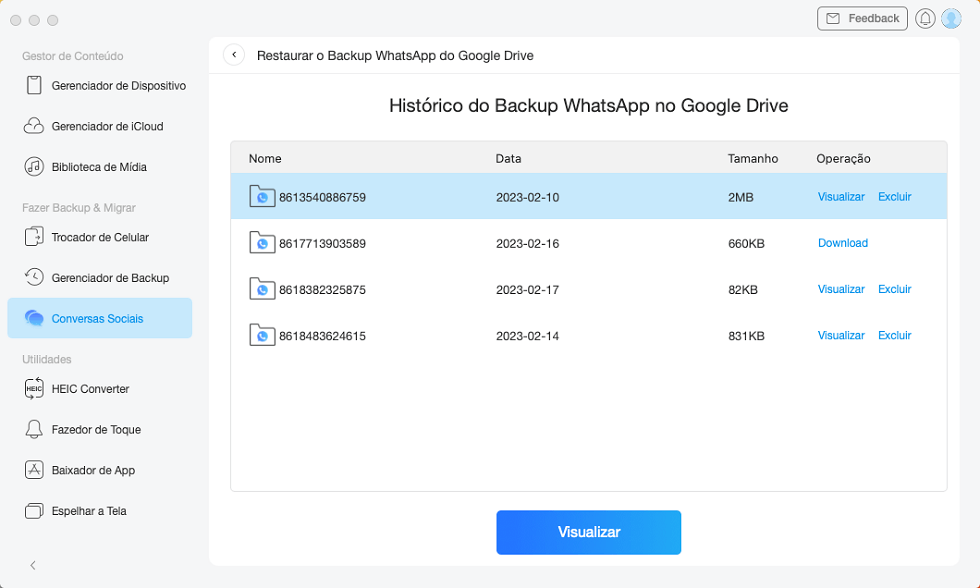The width and height of the screenshot is (980, 588).
Task: Click the date 2023-02-10
Action: [528, 197]
